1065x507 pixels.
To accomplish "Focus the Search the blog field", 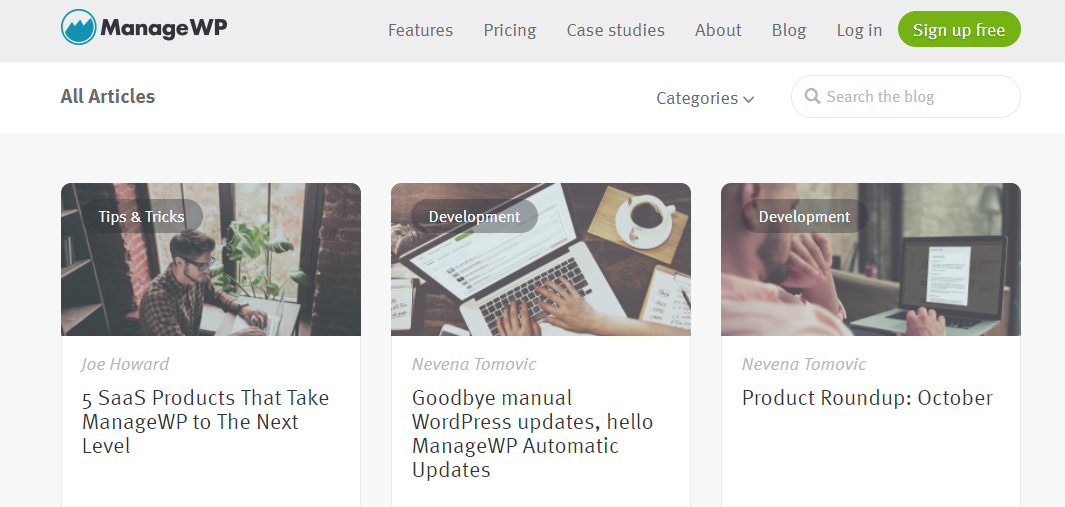I will coord(915,97).
